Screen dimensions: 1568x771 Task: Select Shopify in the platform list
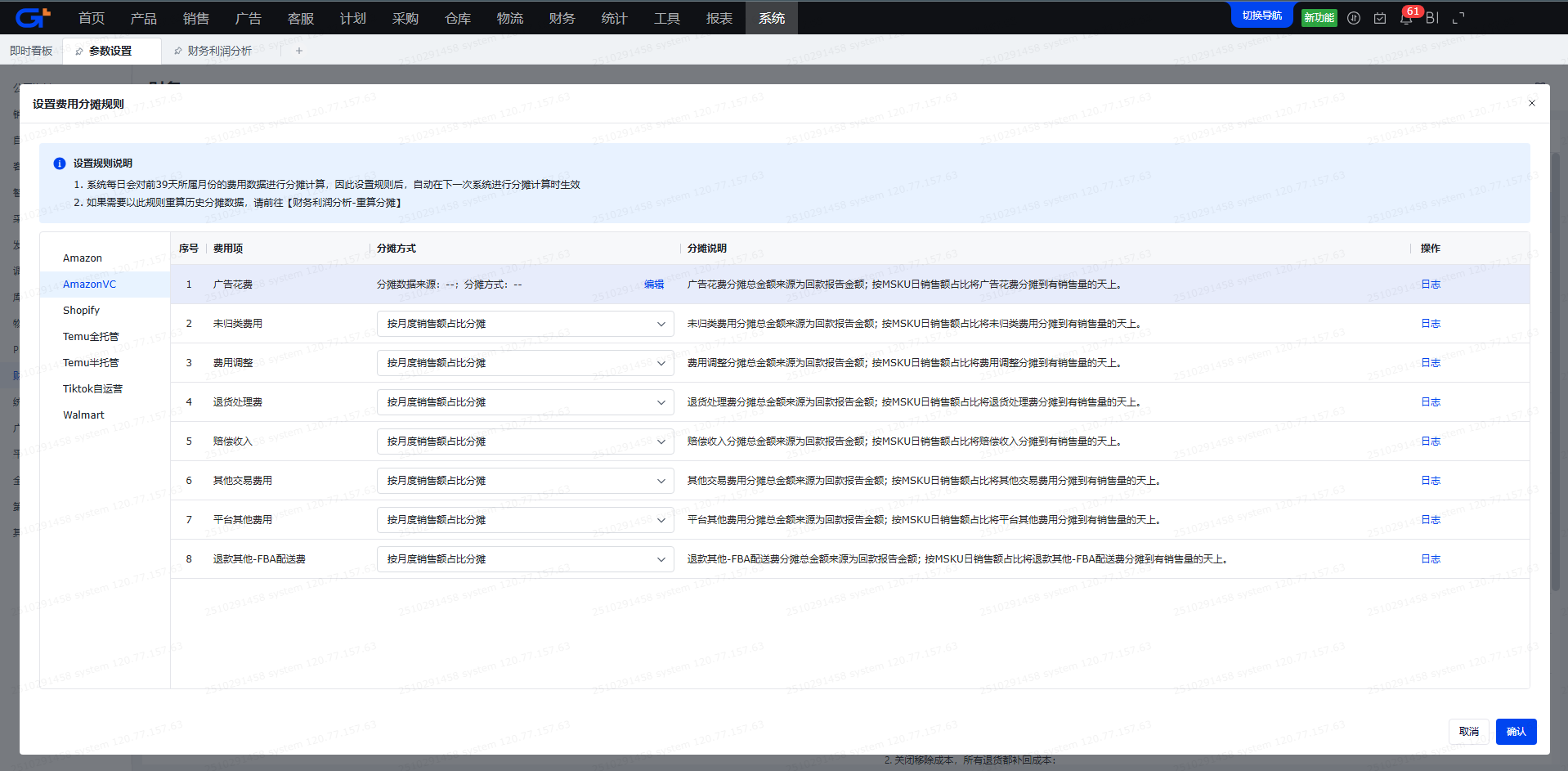coord(81,311)
